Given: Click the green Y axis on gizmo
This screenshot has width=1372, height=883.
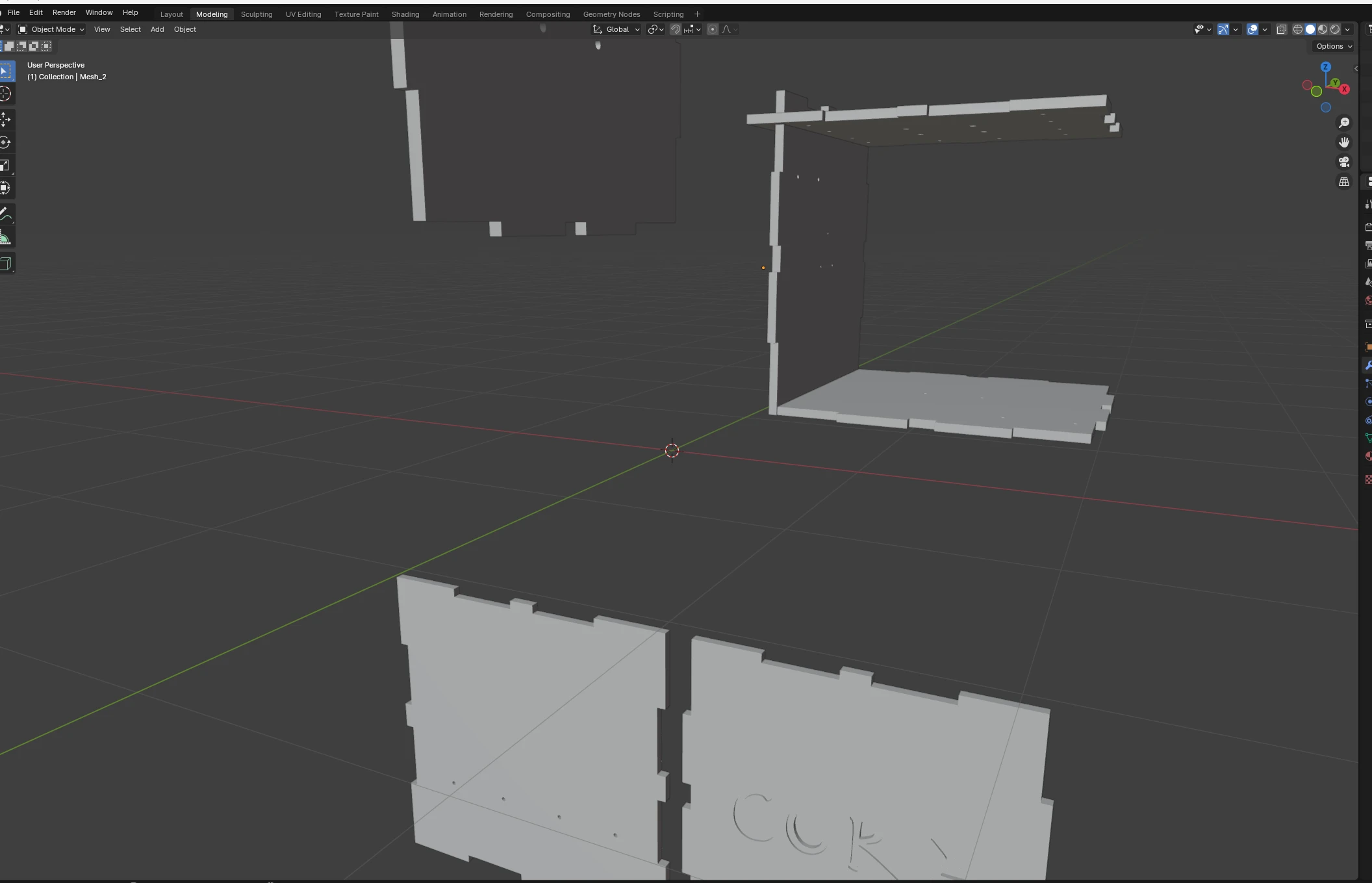Looking at the screenshot, I should click(x=1334, y=83).
